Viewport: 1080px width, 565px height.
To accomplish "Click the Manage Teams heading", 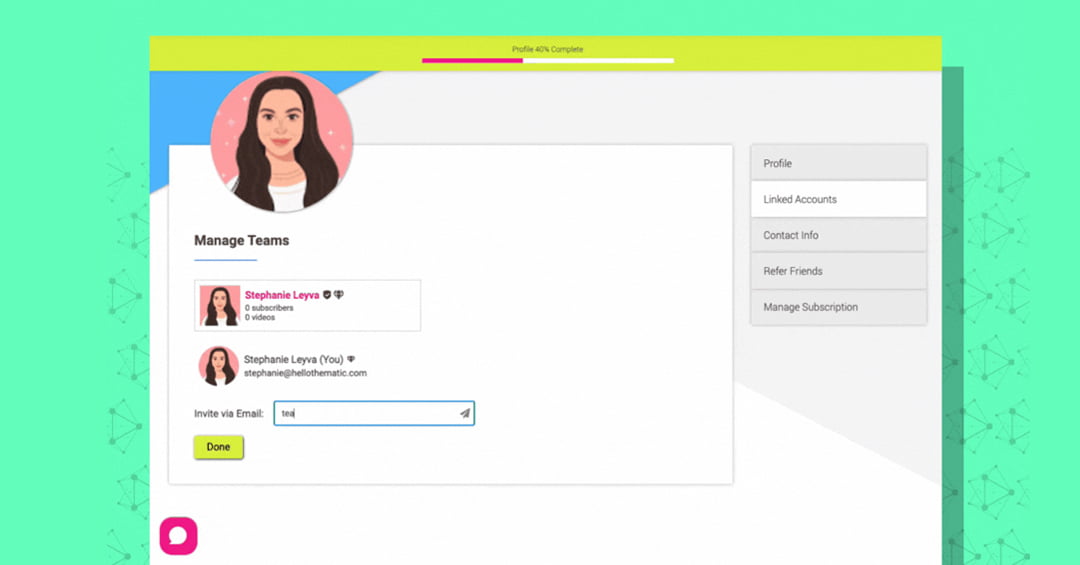I will click(x=241, y=240).
